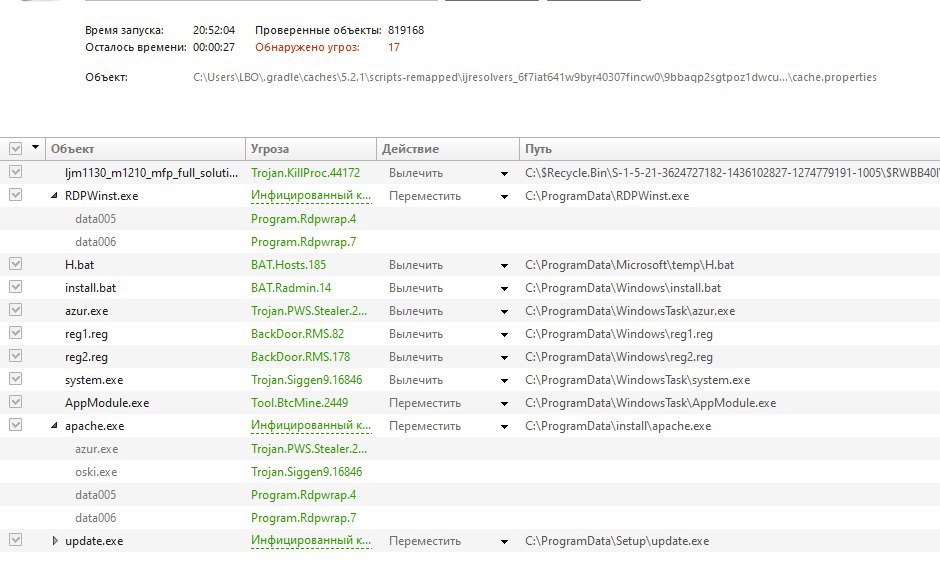Open action dropdown for reg1.reg row
The width and height of the screenshot is (940, 575).
tap(504, 335)
